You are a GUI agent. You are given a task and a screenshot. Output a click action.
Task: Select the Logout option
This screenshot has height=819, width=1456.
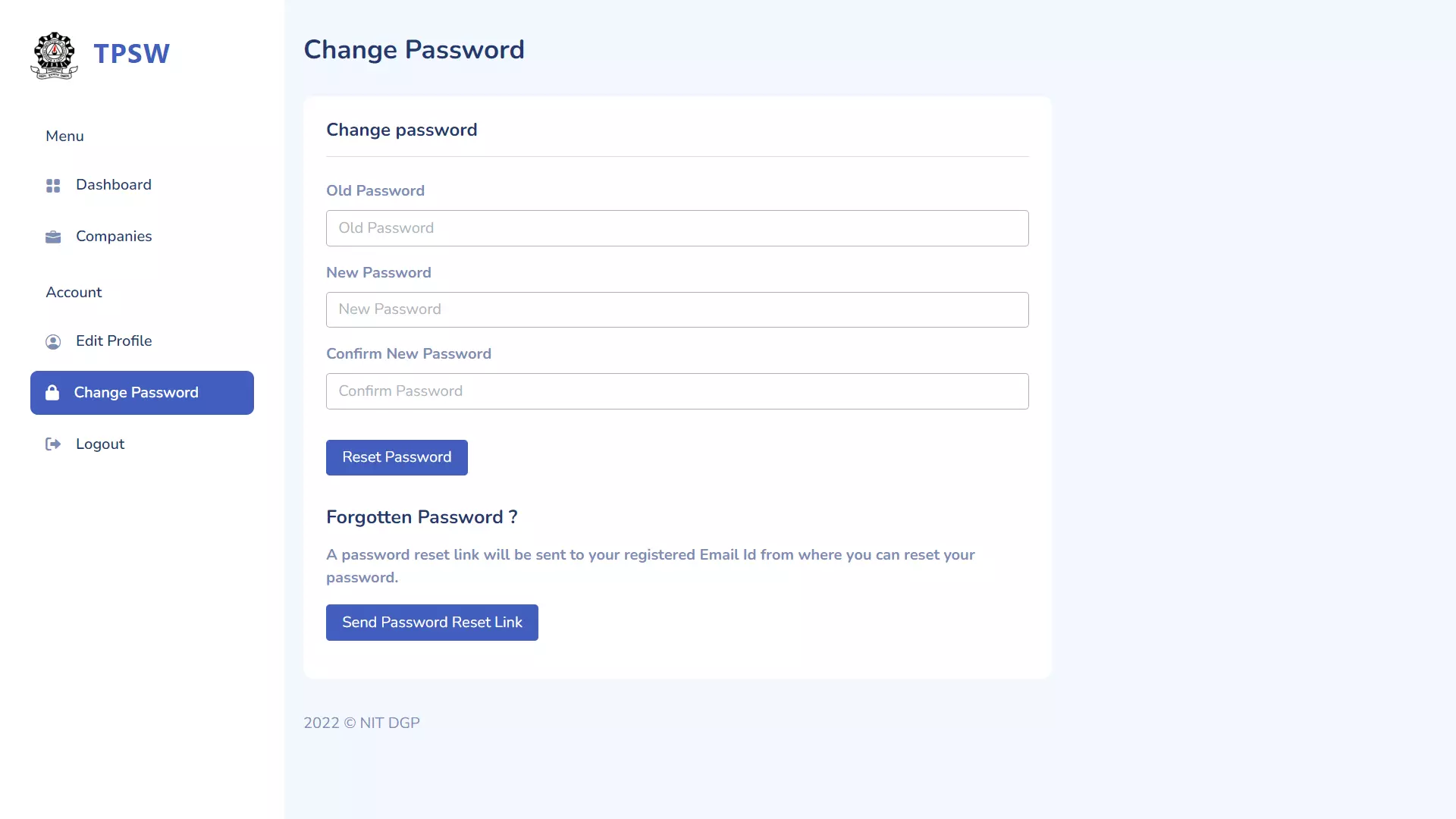click(100, 444)
